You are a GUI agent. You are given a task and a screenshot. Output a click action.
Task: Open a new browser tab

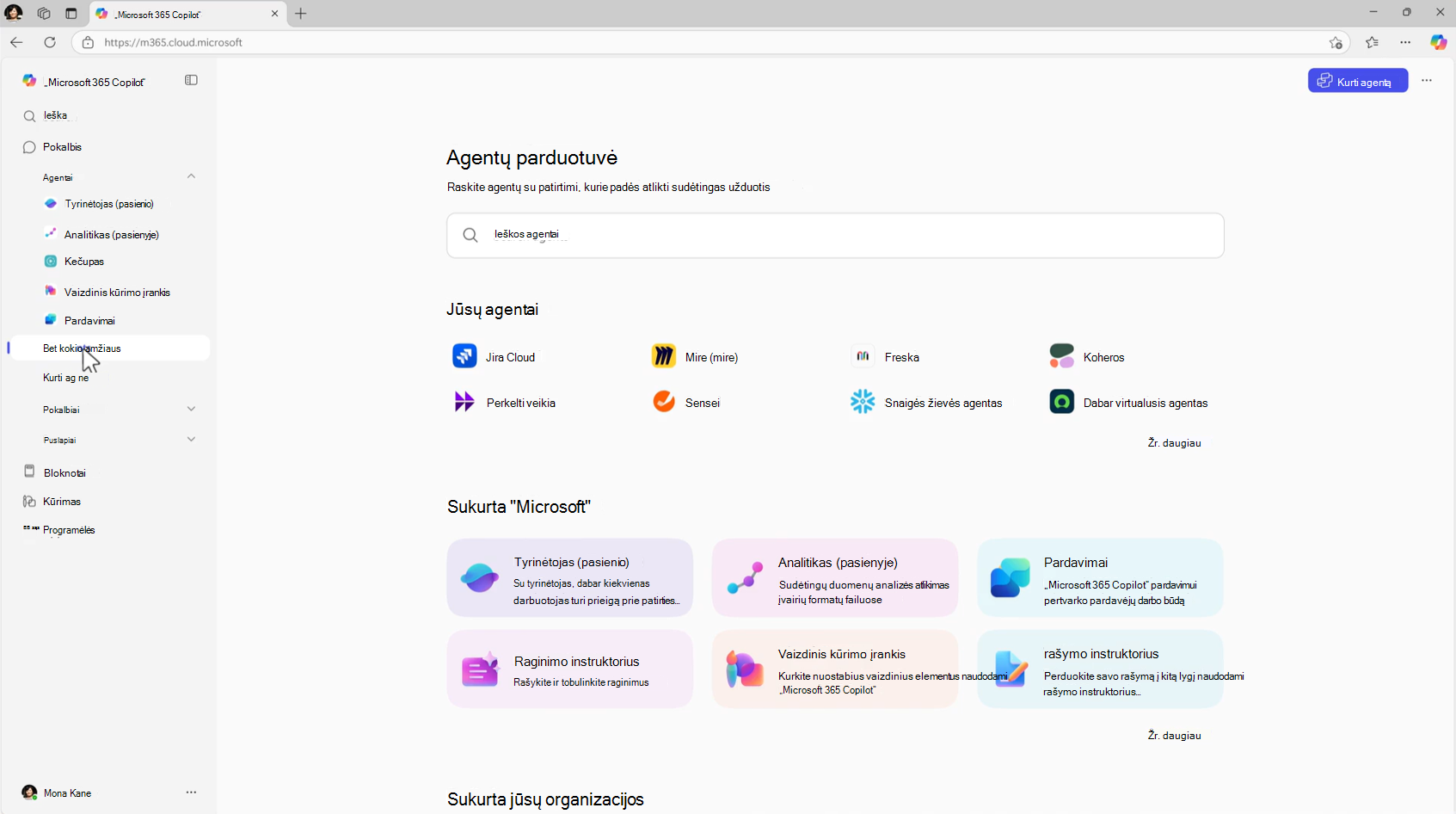coord(300,14)
